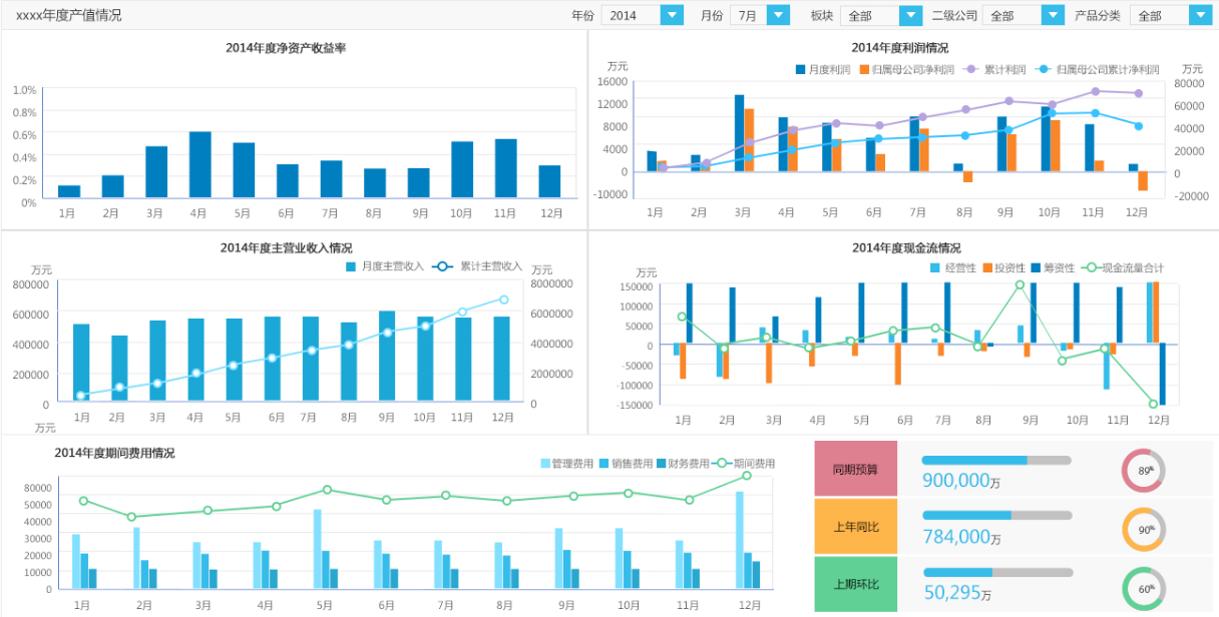Open the 年份 year dropdown

(672, 16)
